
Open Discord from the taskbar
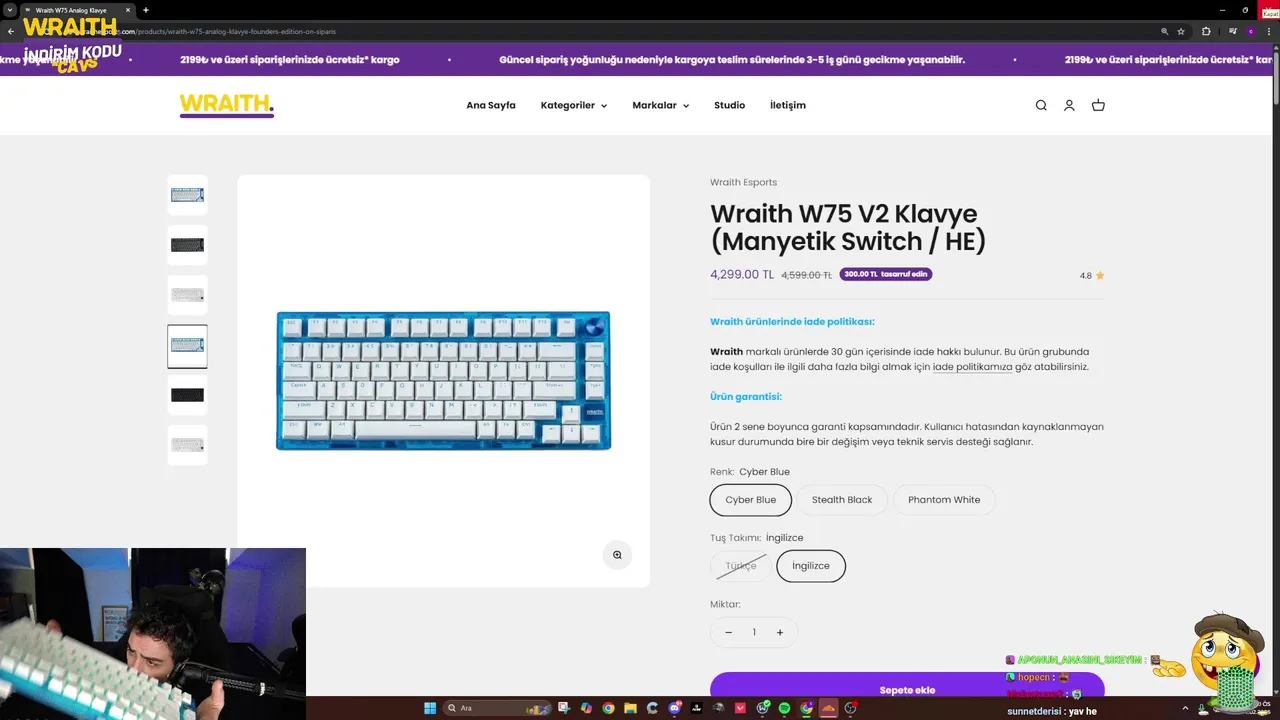point(675,708)
